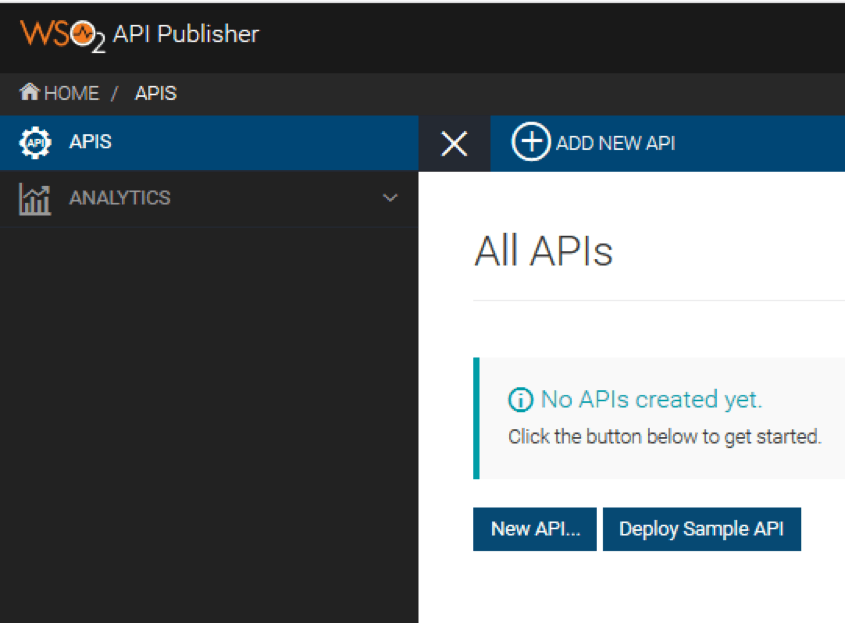This screenshot has width=845, height=623.
Task: Open the ANALYTICS sidebar menu item
Action: 209,198
